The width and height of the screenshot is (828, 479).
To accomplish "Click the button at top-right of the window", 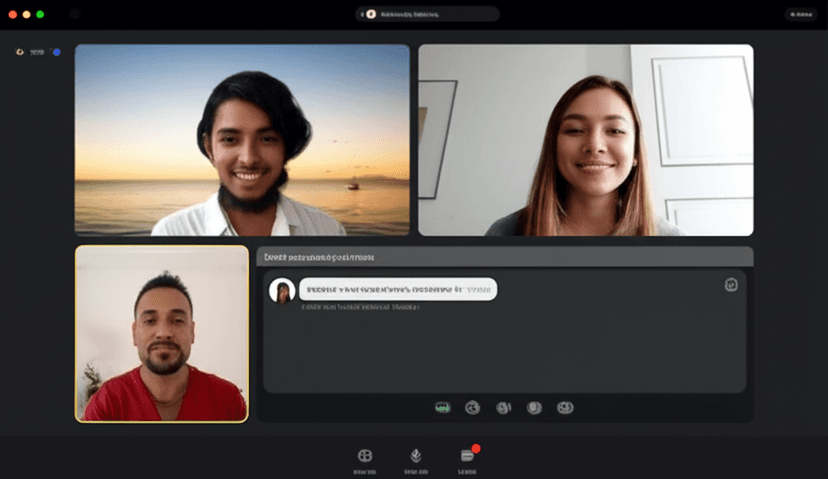I will pyautogui.click(x=800, y=14).
